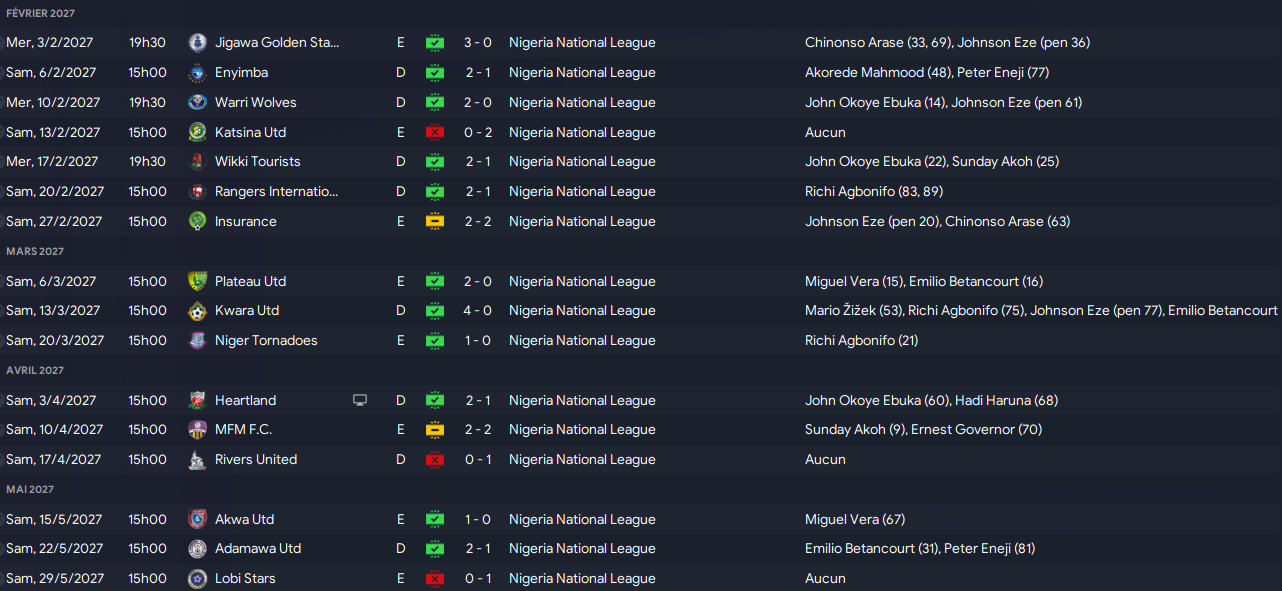The width and height of the screenshot is (1282, 591).
Task: Click the Rivers United club badge
Action: point(198,459)
